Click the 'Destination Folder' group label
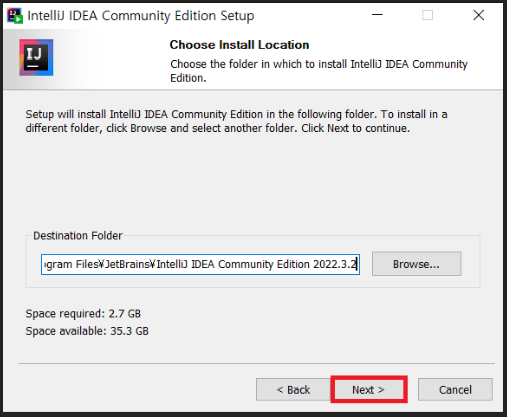 78,236
